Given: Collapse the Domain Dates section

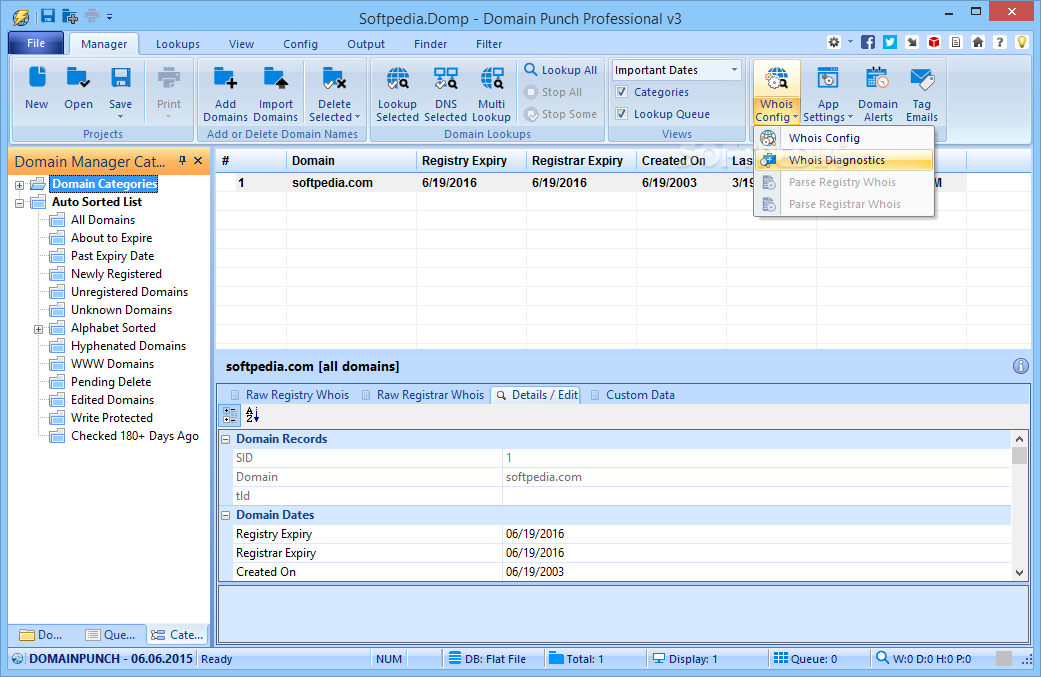Looking at the screenshot, I should [x=226, y=515].
